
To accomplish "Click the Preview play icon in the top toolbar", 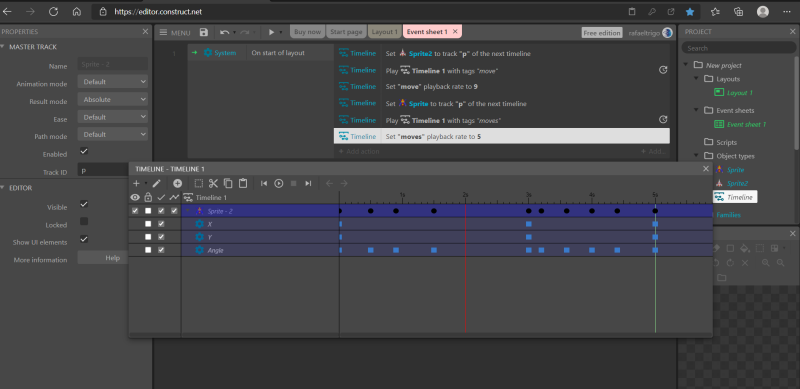I will pyautogui.click(x=271, y=32).
